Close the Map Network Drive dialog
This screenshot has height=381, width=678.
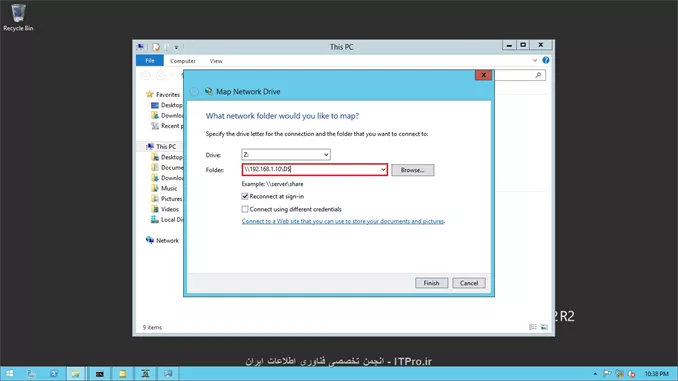coord(483,75)
